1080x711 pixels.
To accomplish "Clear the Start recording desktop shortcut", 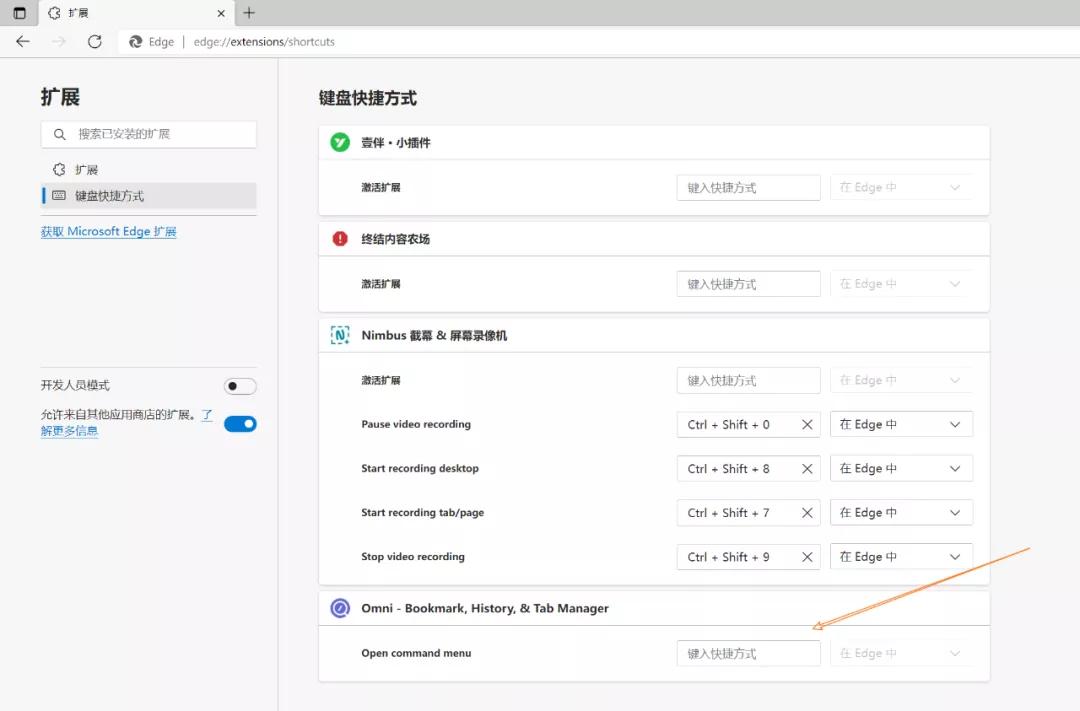I will (x=807, y=469).
